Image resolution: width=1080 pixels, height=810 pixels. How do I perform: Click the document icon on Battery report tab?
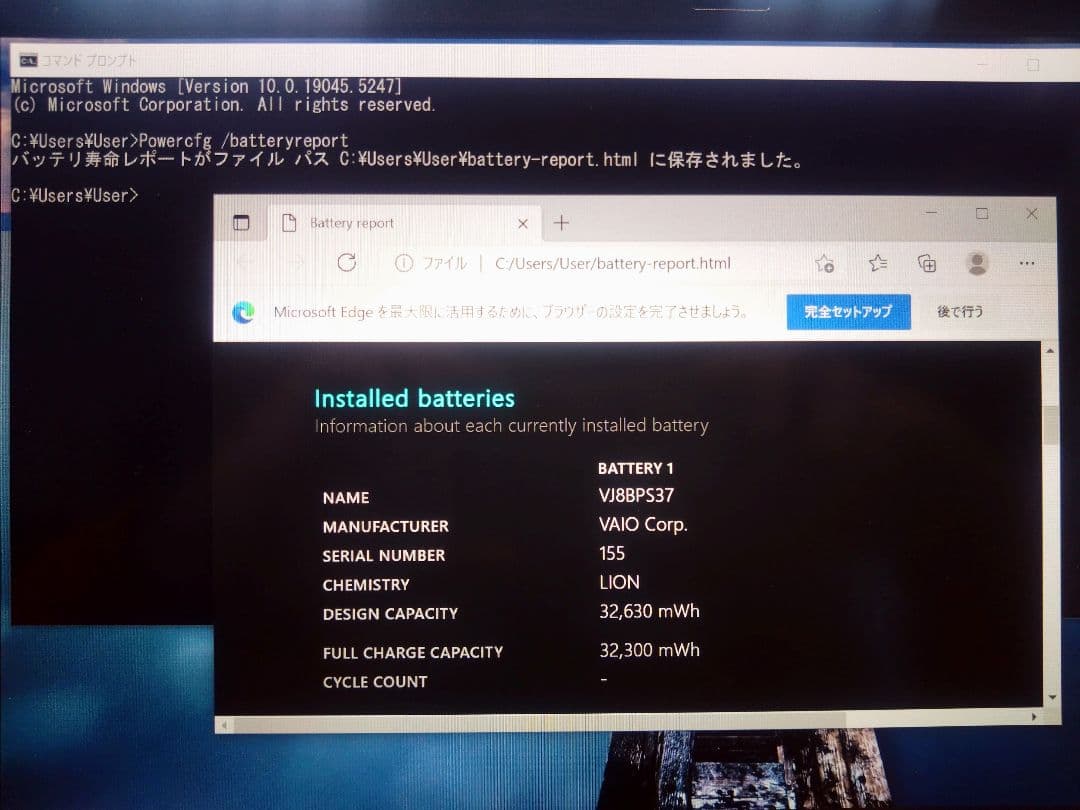(x=288, y=222)
